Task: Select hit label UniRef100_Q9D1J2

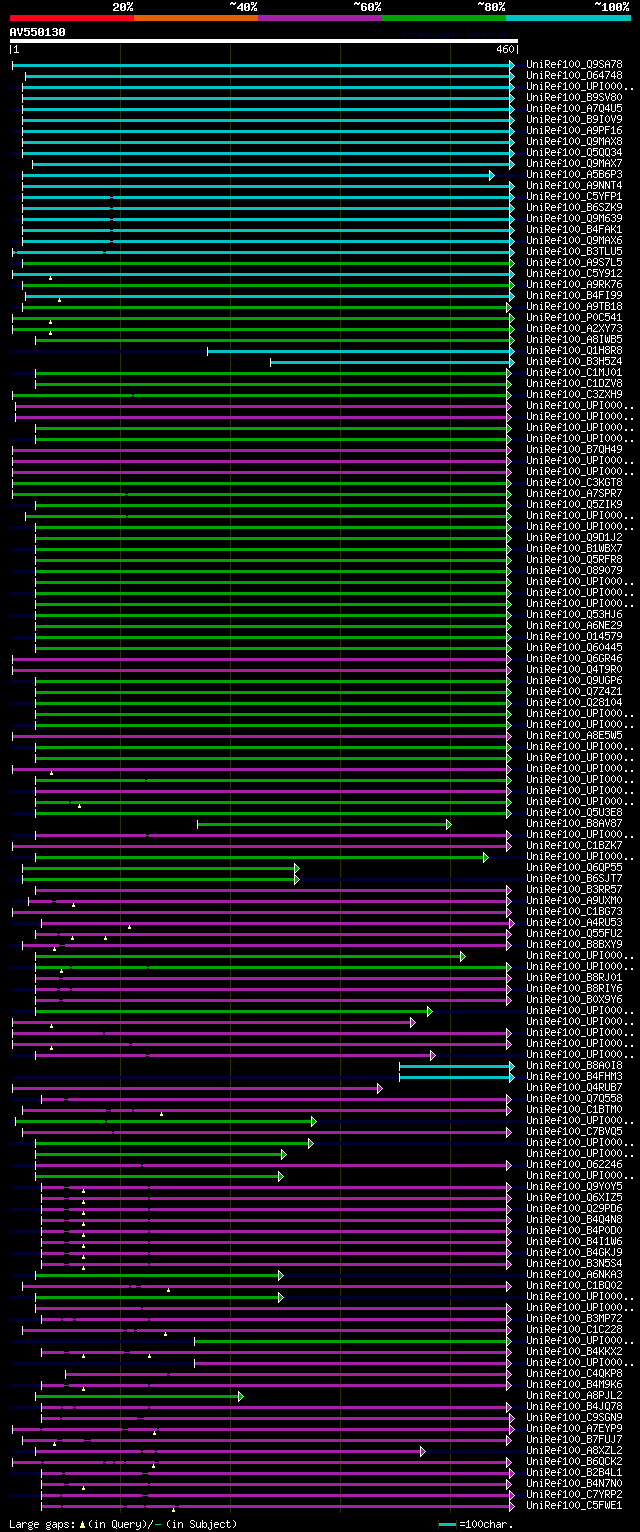Action: pyautogui.click(x=574, y=537)
